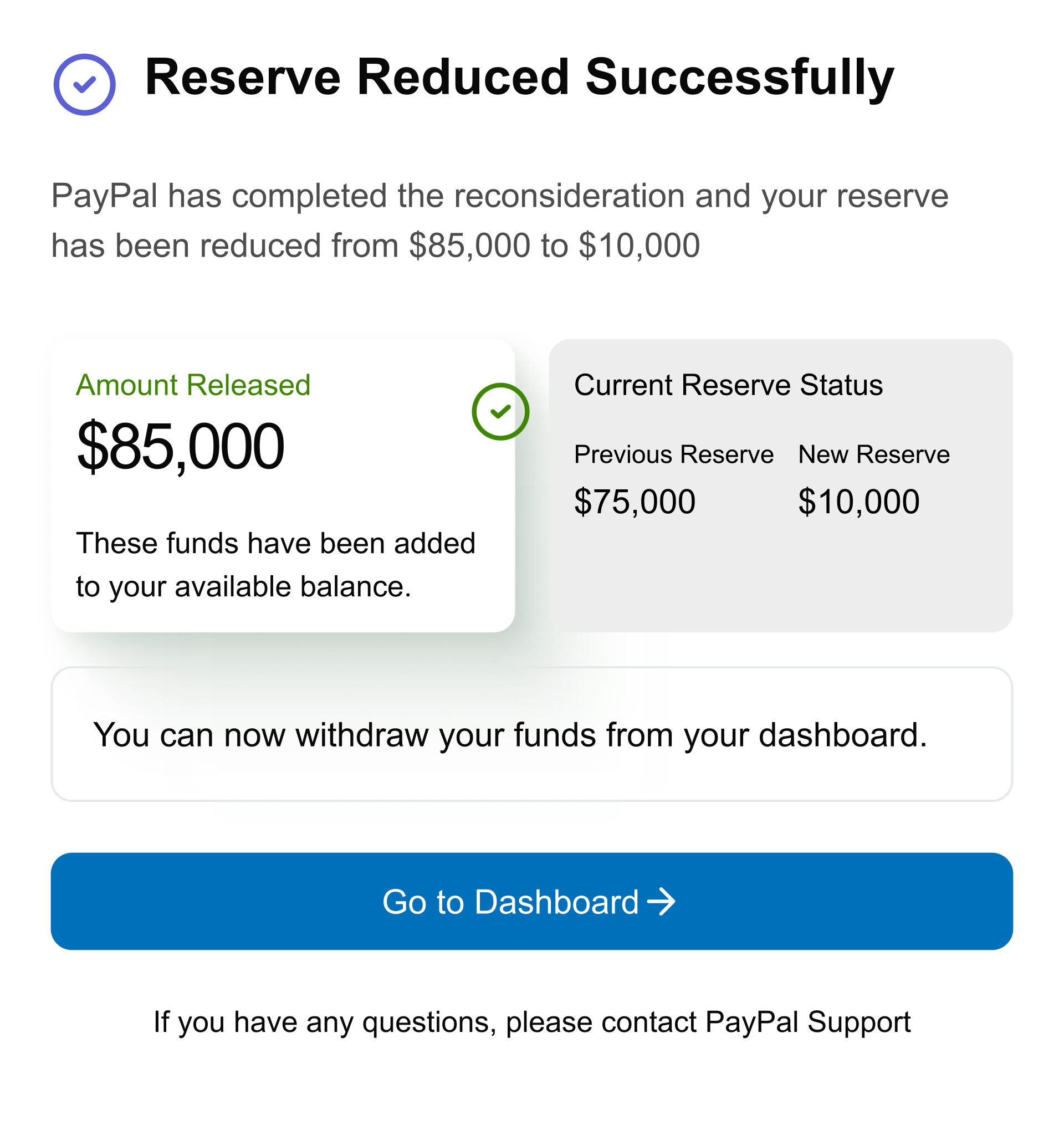Click the green checkmark on Amount Released card
Screen dimensions: 1064x1135
[500, 411]
